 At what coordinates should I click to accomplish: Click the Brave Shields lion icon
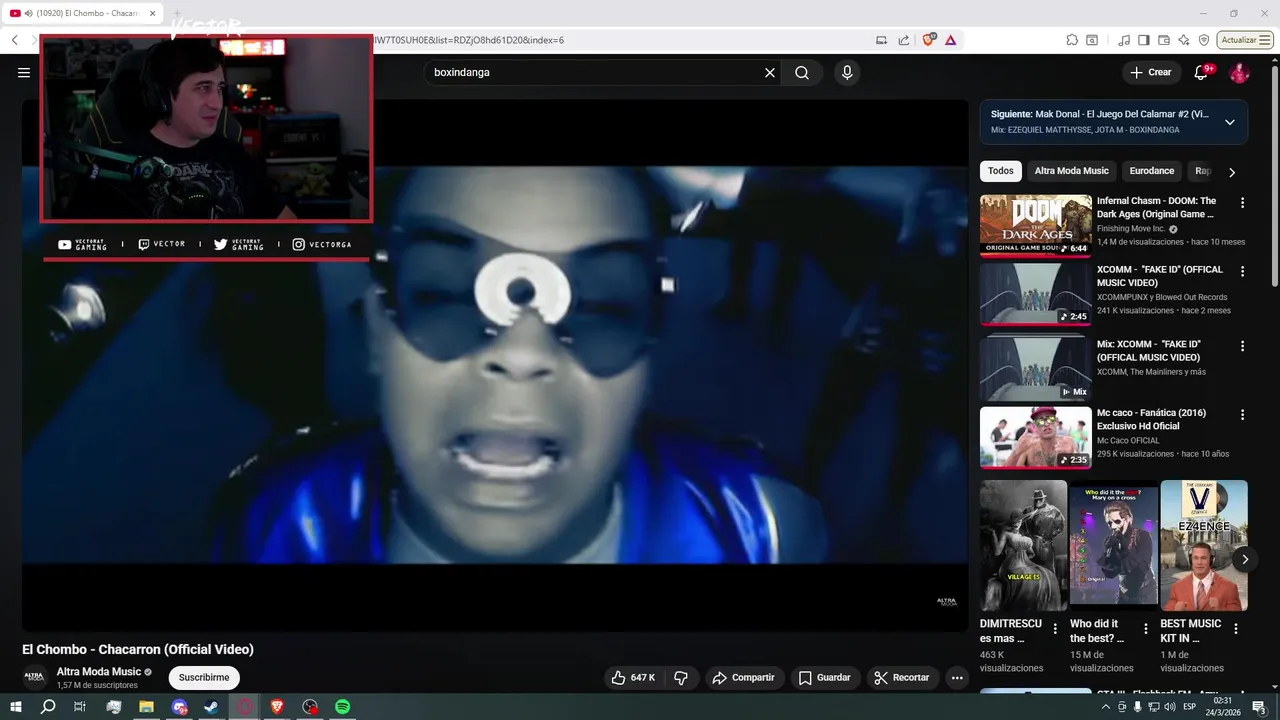point(929,40)
